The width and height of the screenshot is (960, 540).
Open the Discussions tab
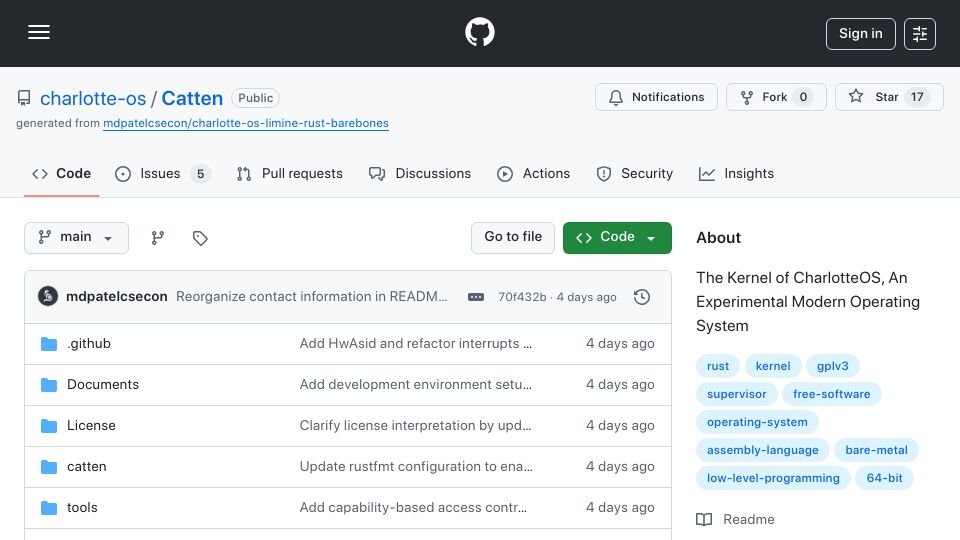(420, 174)
